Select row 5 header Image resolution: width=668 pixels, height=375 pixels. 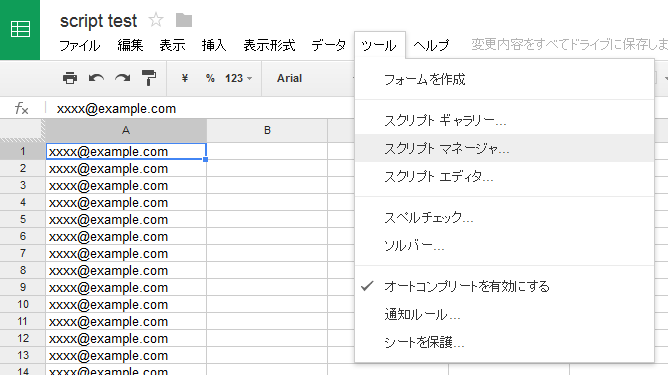pyautogui.click(x=23, y=219)
